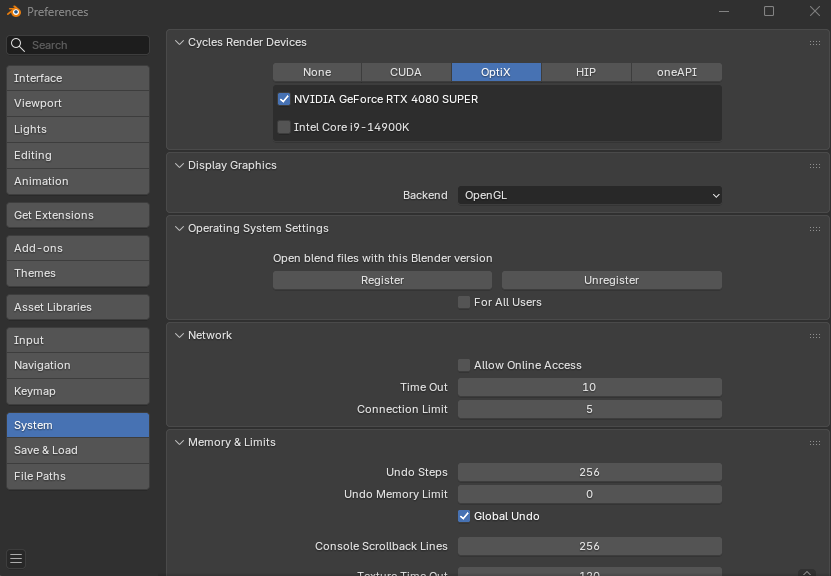Open the Animation preferences section

click(78, 181)
